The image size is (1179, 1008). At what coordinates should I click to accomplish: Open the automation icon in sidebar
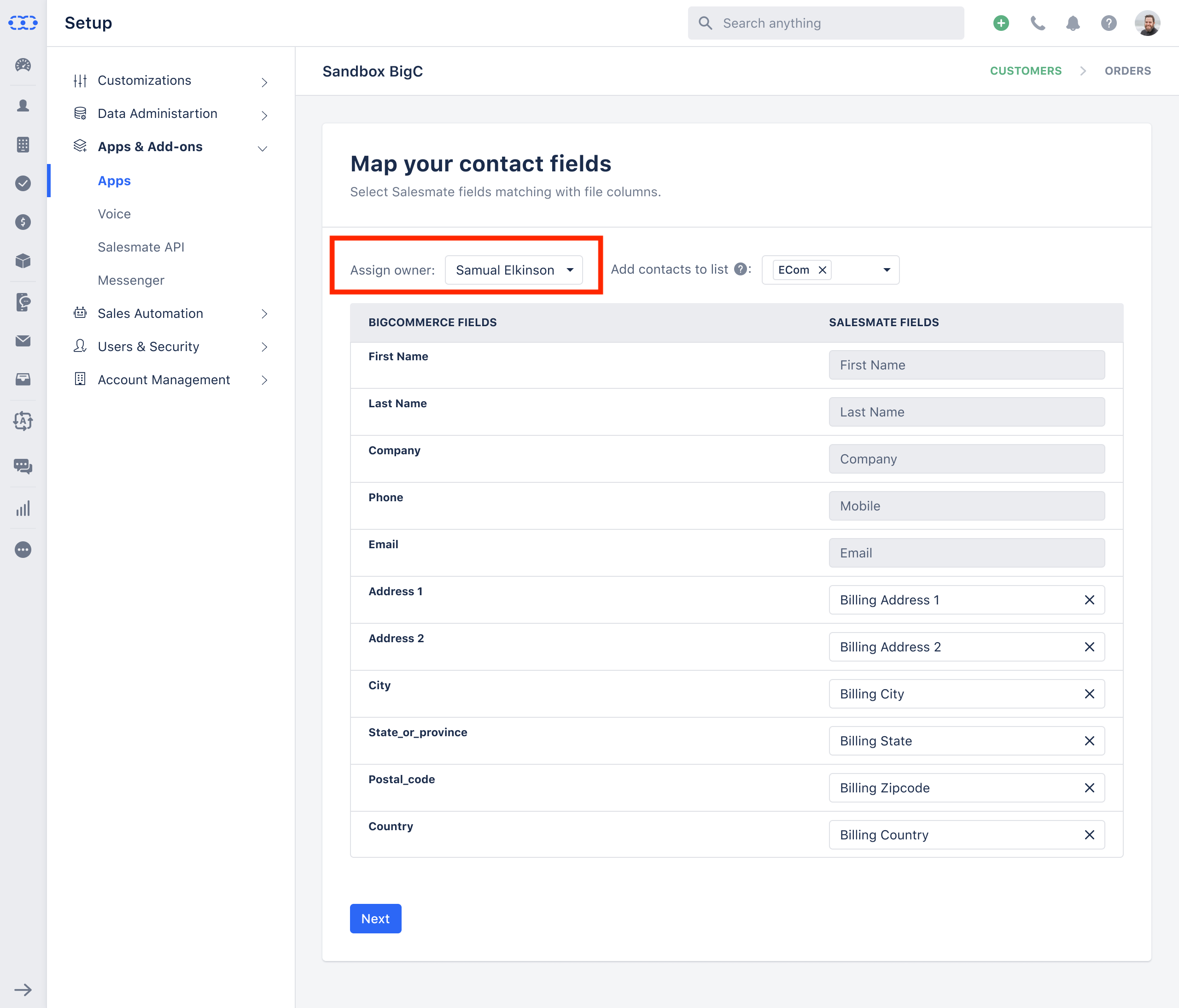click(23, 421)
